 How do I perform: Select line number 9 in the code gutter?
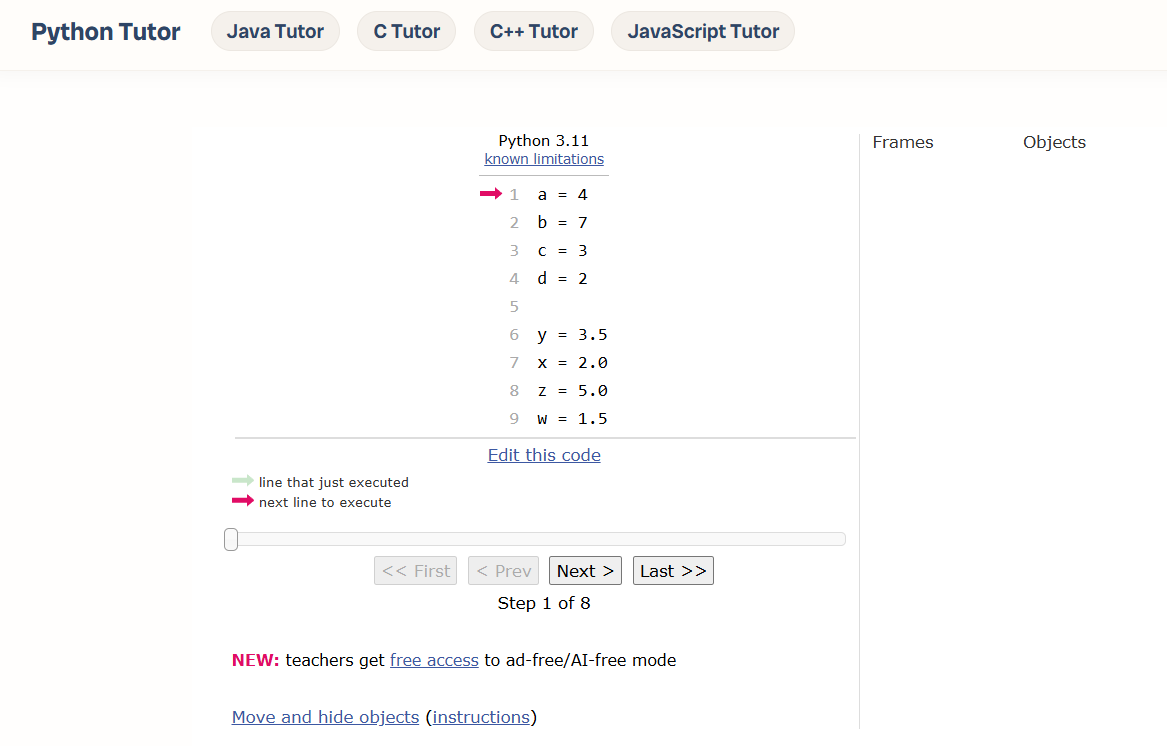point(514,418)
